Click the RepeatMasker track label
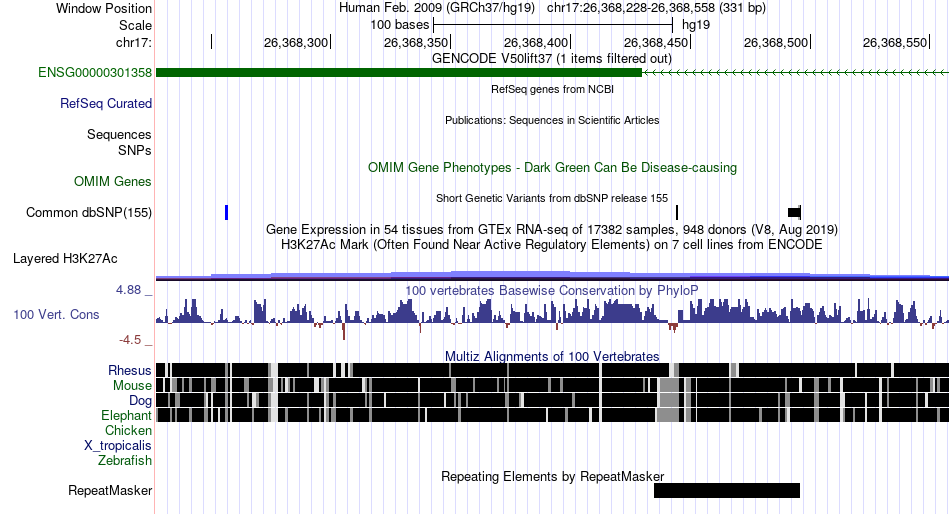The width and height of the screenshot is (950, 514). click(110, 490)
